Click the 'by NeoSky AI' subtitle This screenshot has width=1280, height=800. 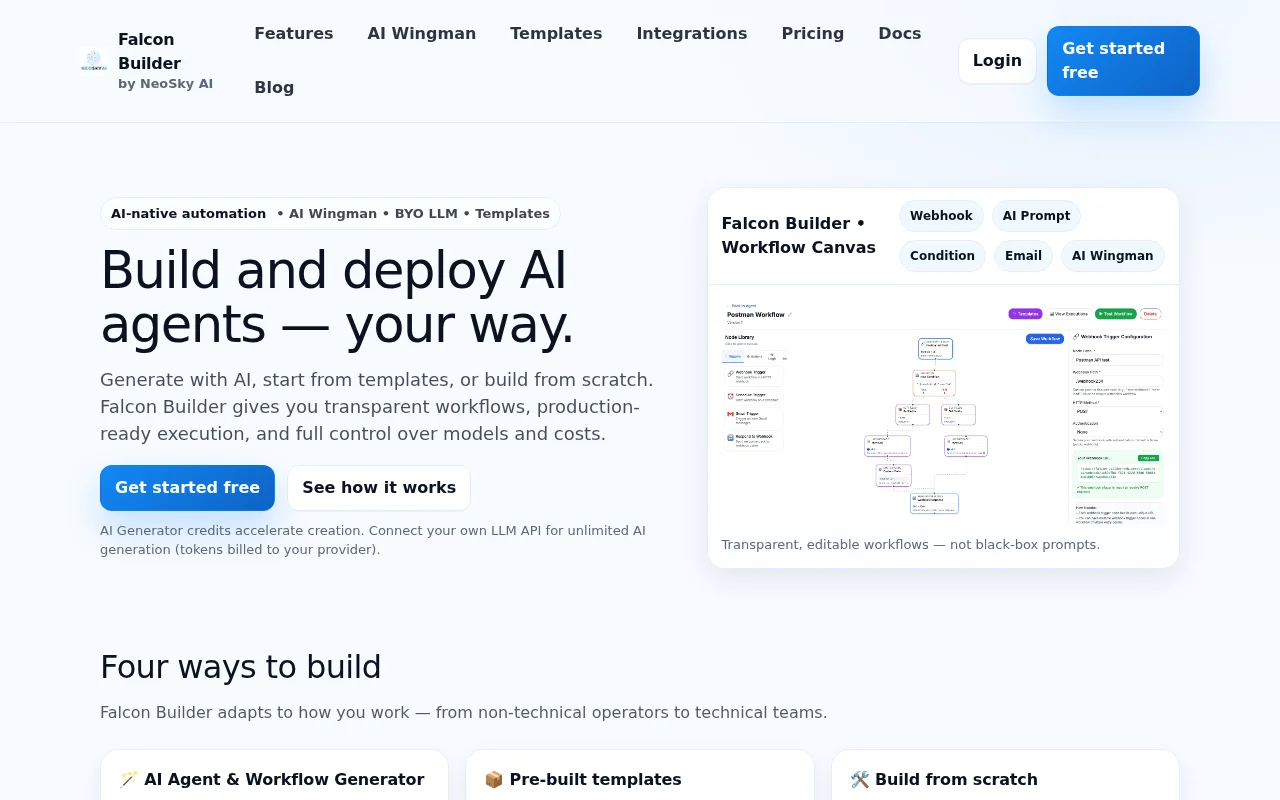pyautogui.click(x=165, y=84)
